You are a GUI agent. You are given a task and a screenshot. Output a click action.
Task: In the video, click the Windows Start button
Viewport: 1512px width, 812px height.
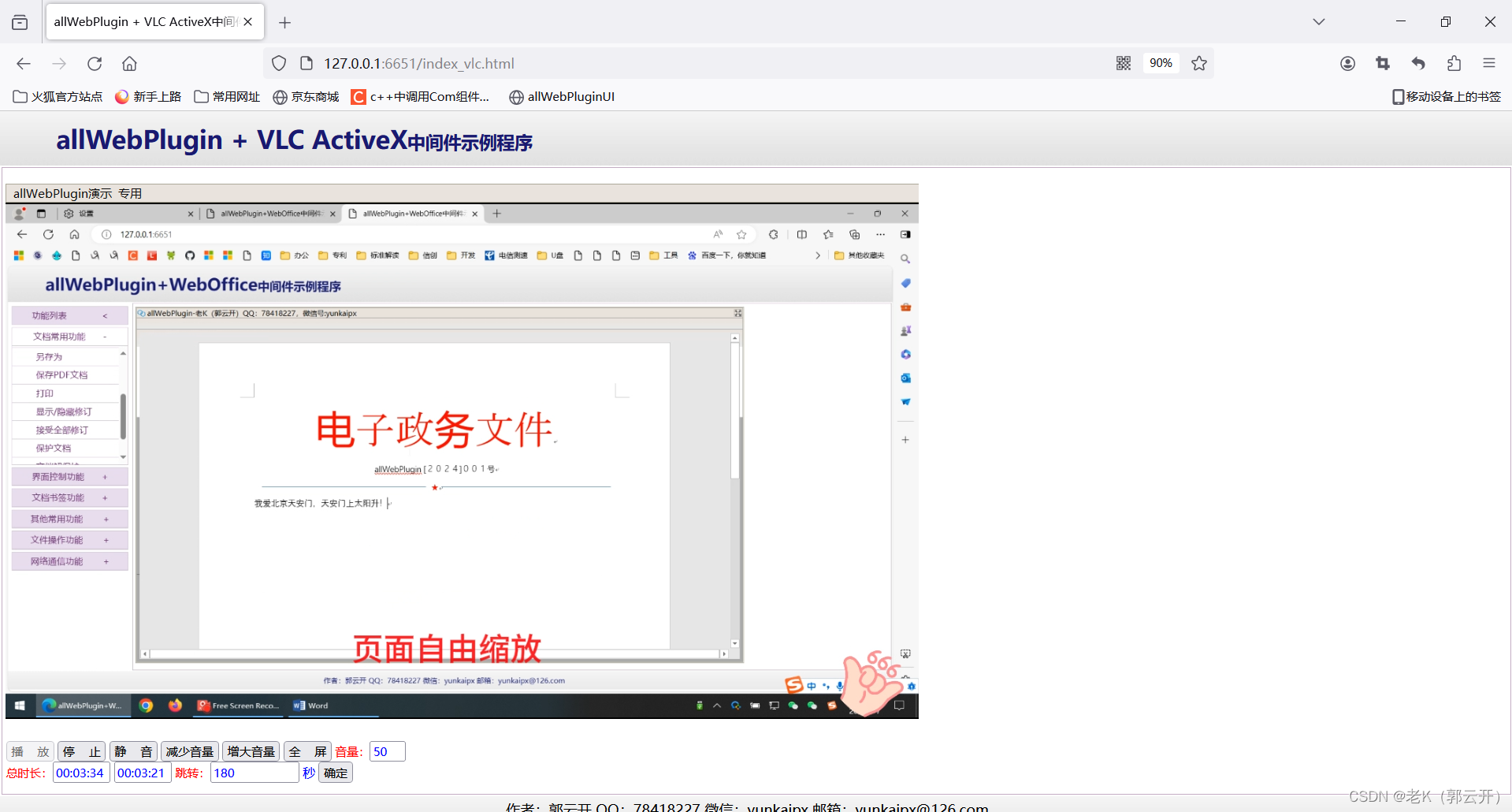(20, 706)
